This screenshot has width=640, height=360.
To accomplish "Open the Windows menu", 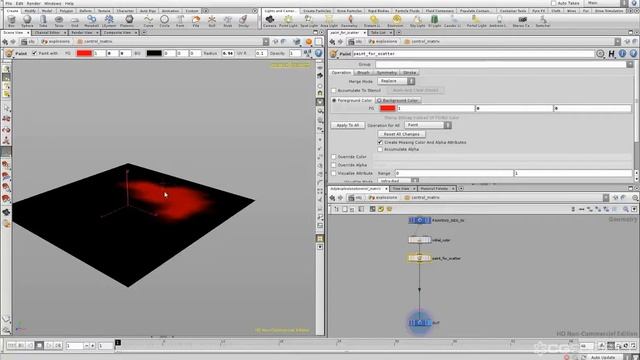I will click(52, 3).
